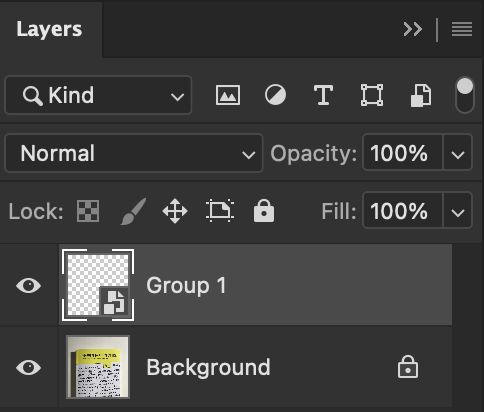Click the smart object badge on Group 1
The image size is (484, 412).
point(114,302)
